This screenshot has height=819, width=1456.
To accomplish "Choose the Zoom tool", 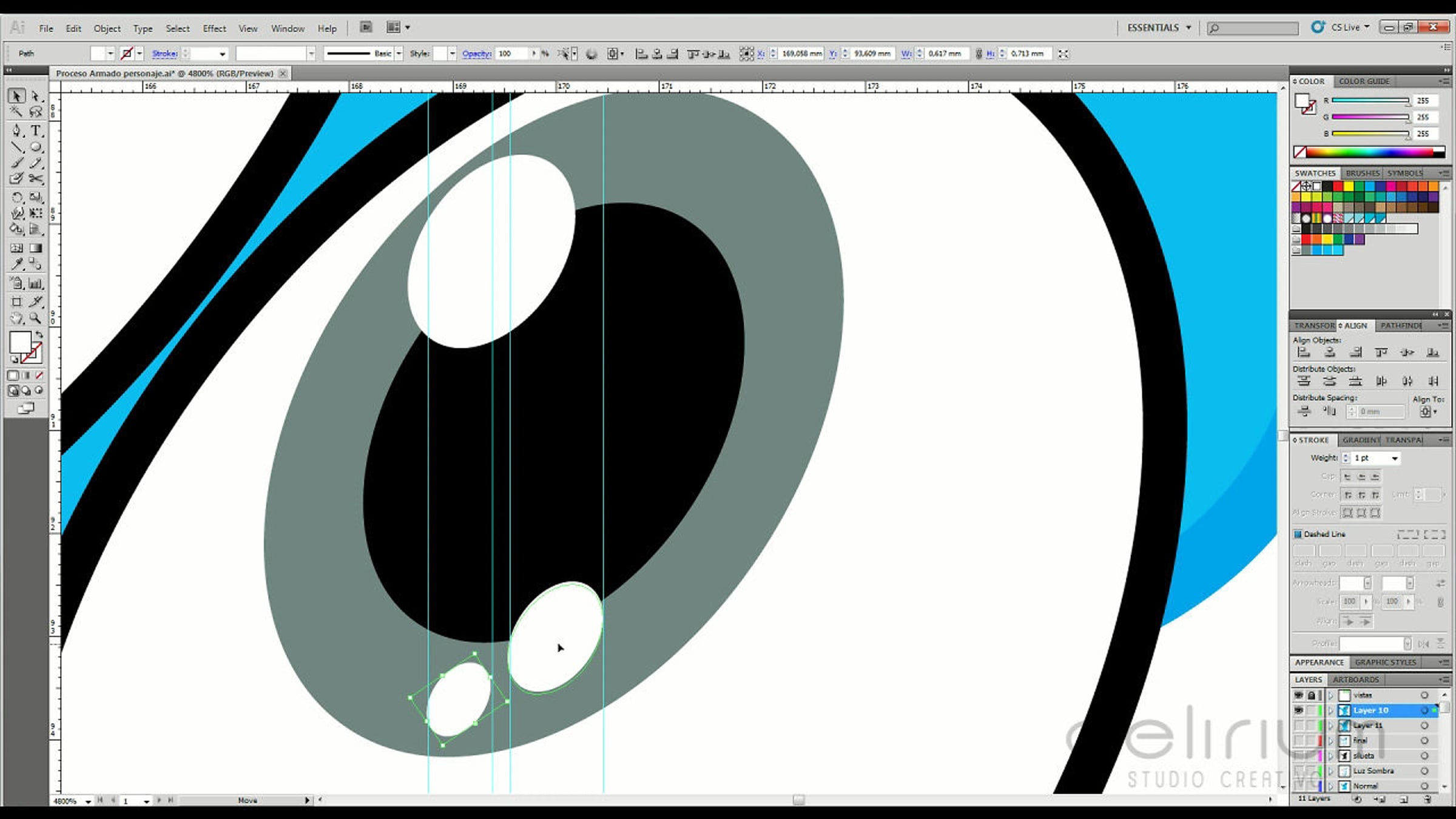I will tap(36, 317).
